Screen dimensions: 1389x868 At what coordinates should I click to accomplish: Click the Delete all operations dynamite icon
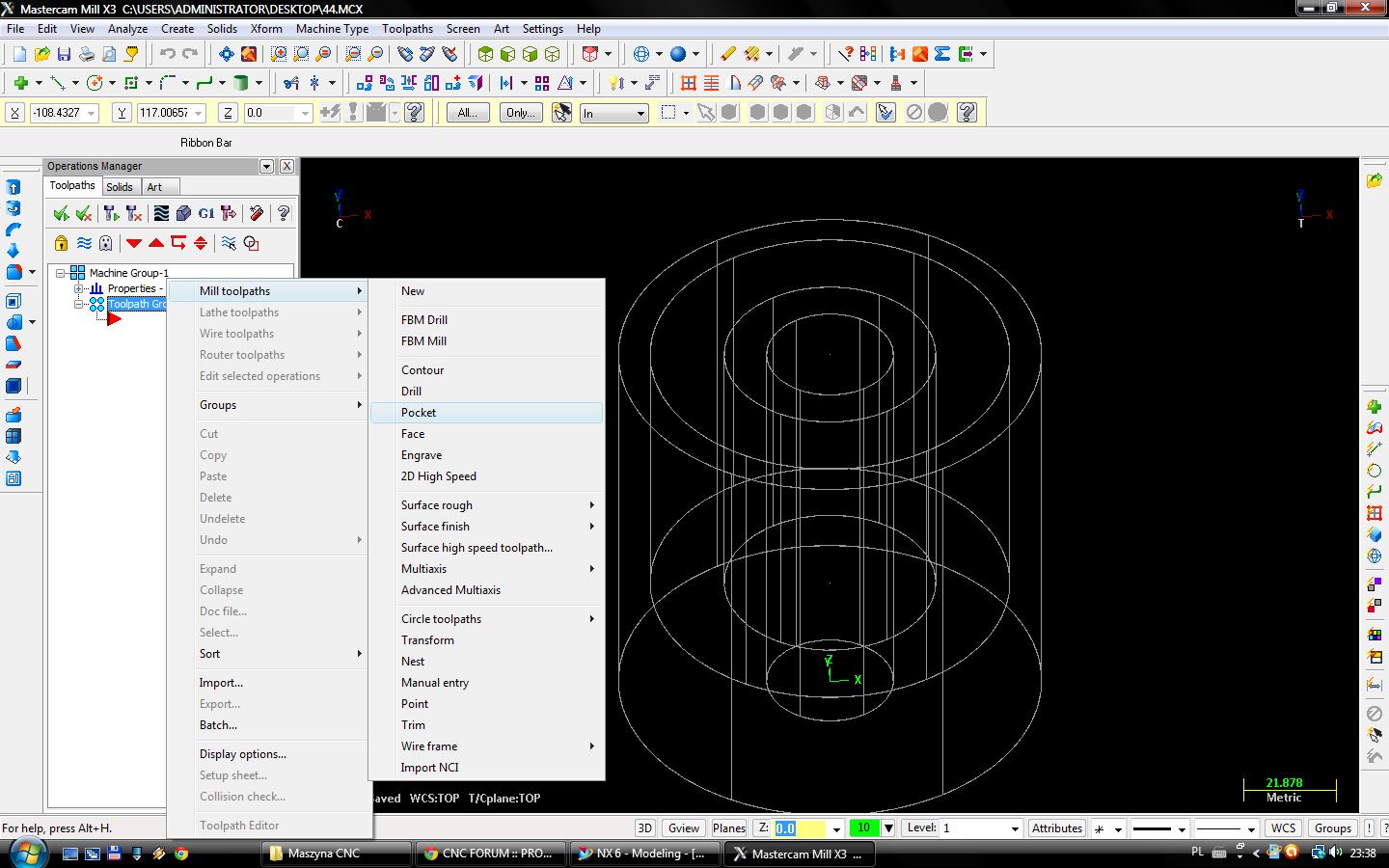(x=257, y=213)
